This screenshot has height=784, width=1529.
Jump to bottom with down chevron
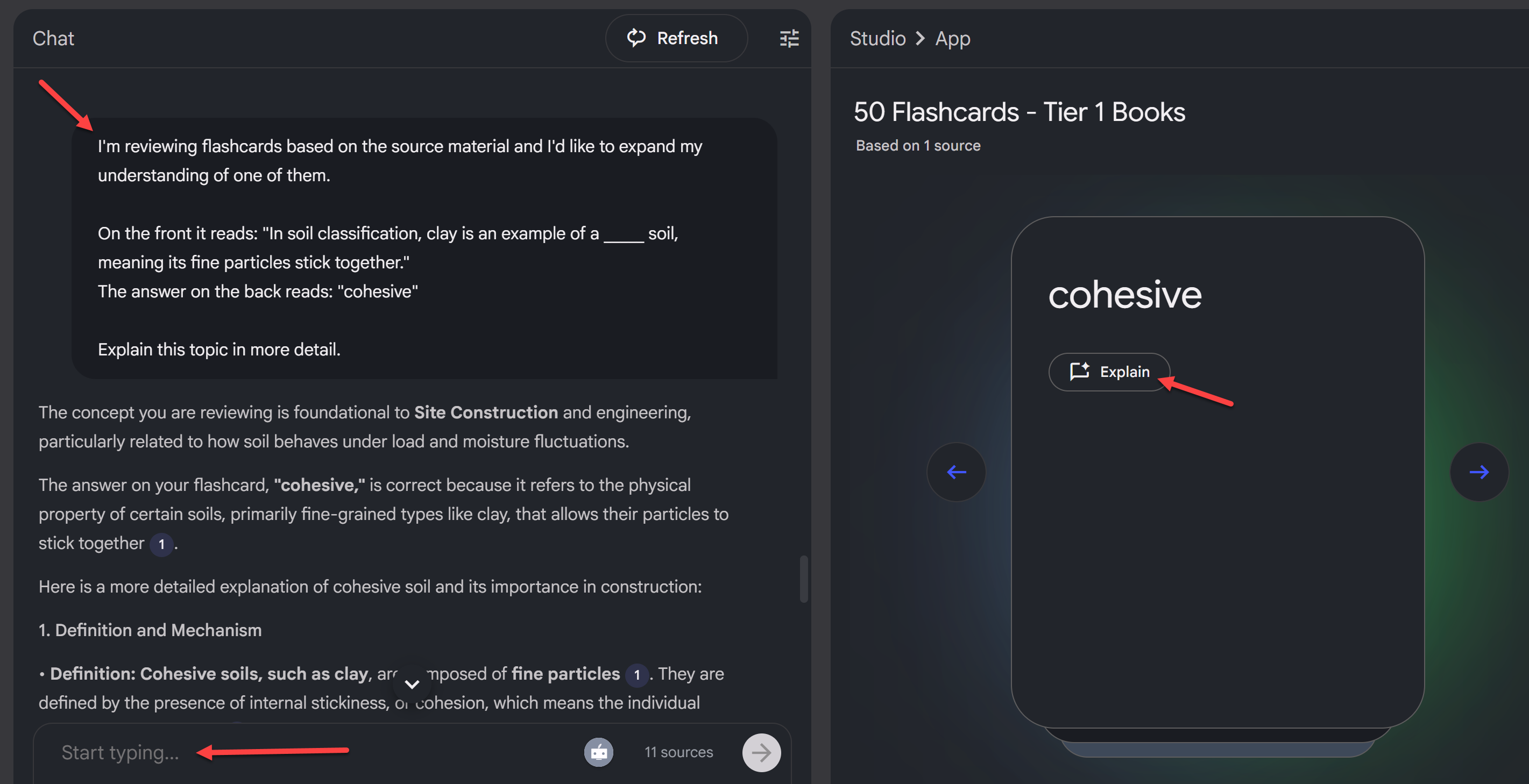click(412, 684)
